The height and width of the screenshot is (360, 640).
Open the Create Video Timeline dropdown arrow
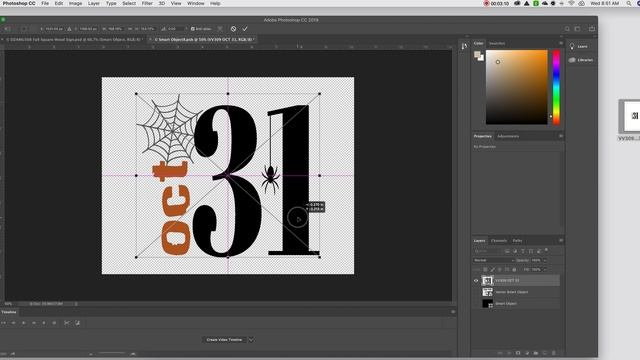pos(251,340)
